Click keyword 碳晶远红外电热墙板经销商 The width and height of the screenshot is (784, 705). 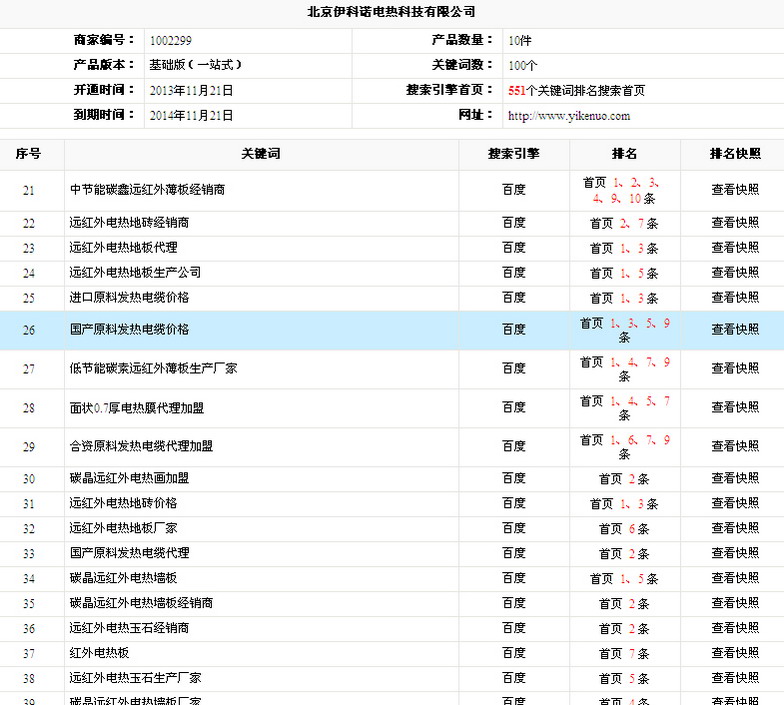[x=141, y=603]
